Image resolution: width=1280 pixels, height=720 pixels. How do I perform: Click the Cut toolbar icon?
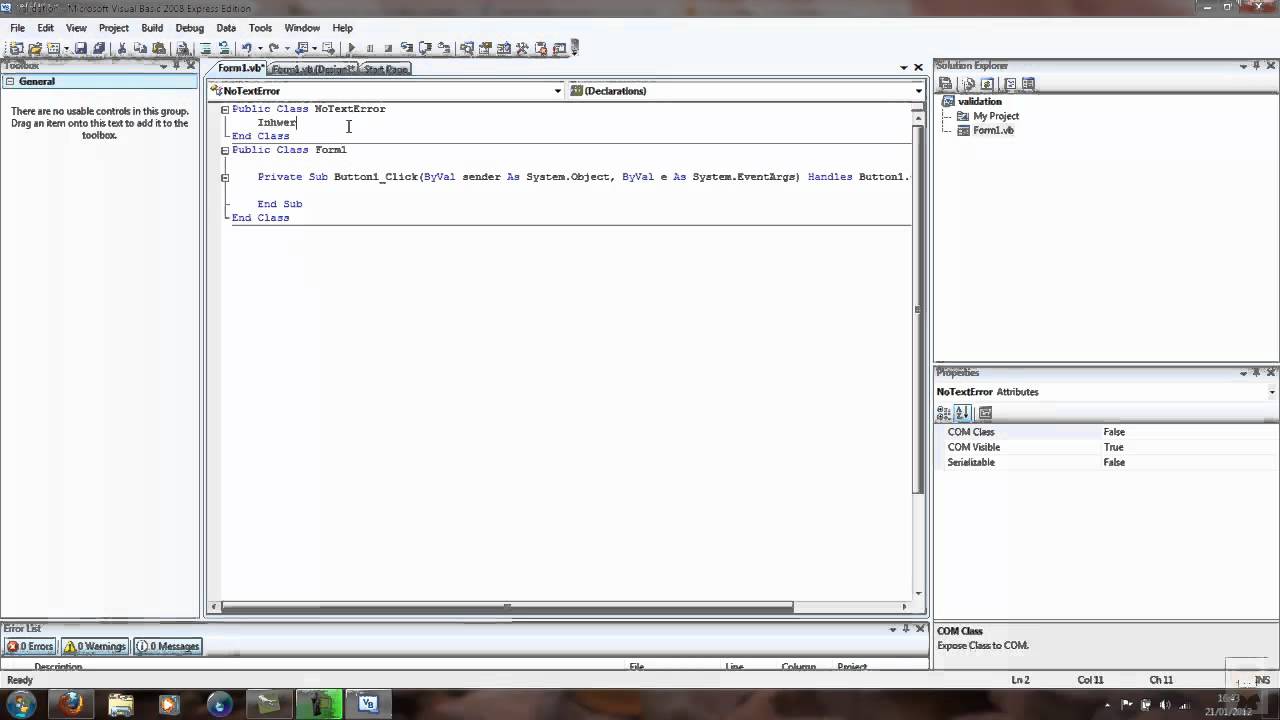coord(122,48)
